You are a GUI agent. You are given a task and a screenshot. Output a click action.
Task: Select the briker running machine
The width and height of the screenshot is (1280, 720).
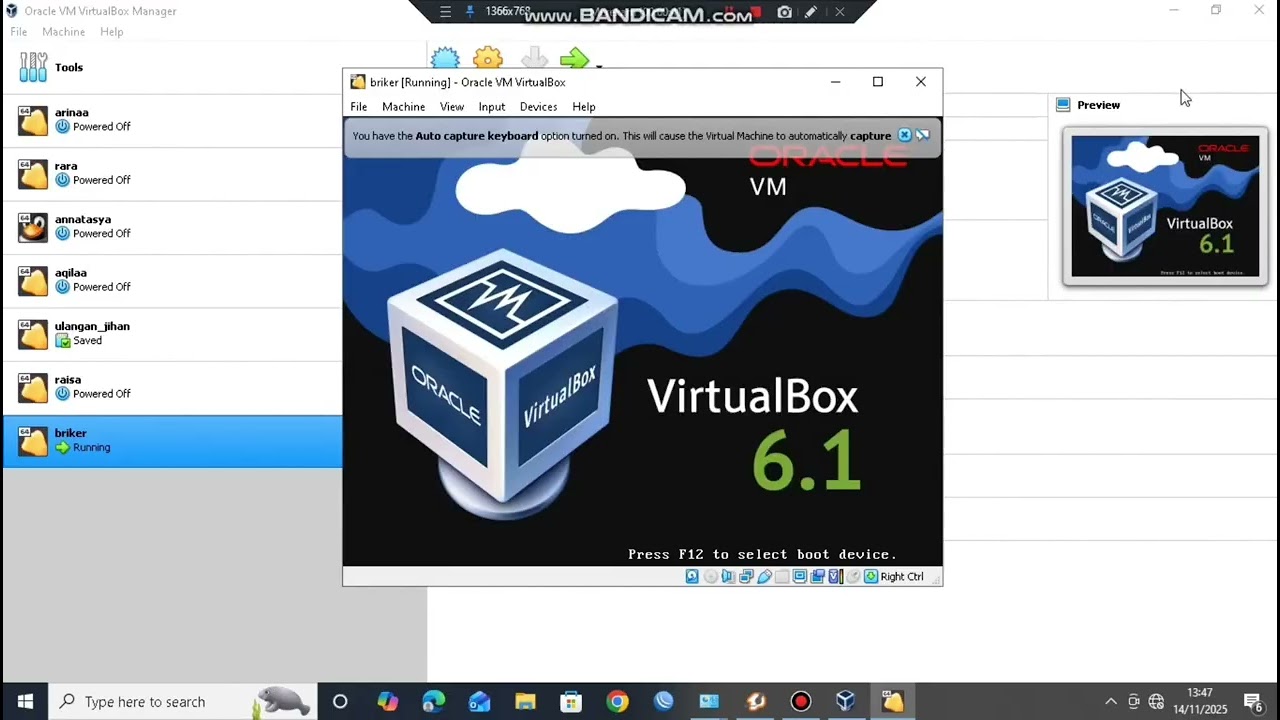pos(172,441)
